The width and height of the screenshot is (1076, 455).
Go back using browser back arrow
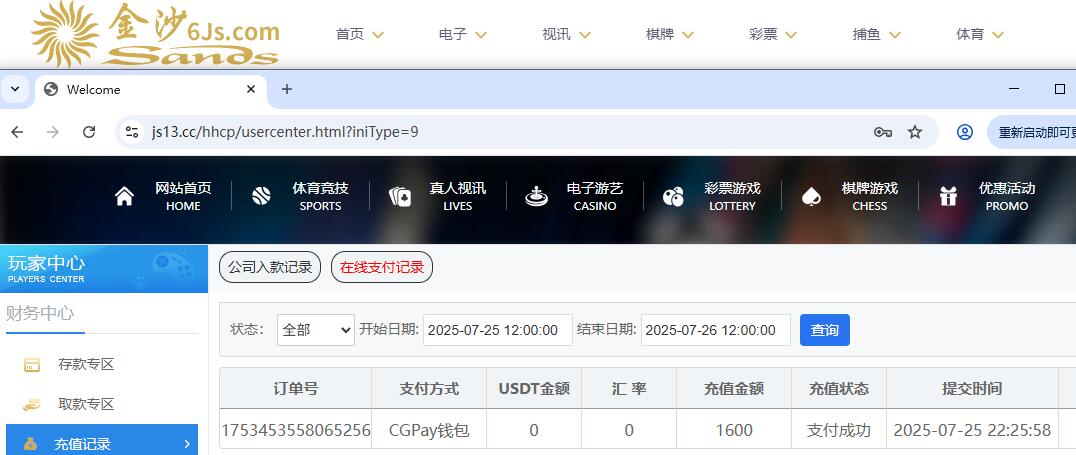(17, 132)
